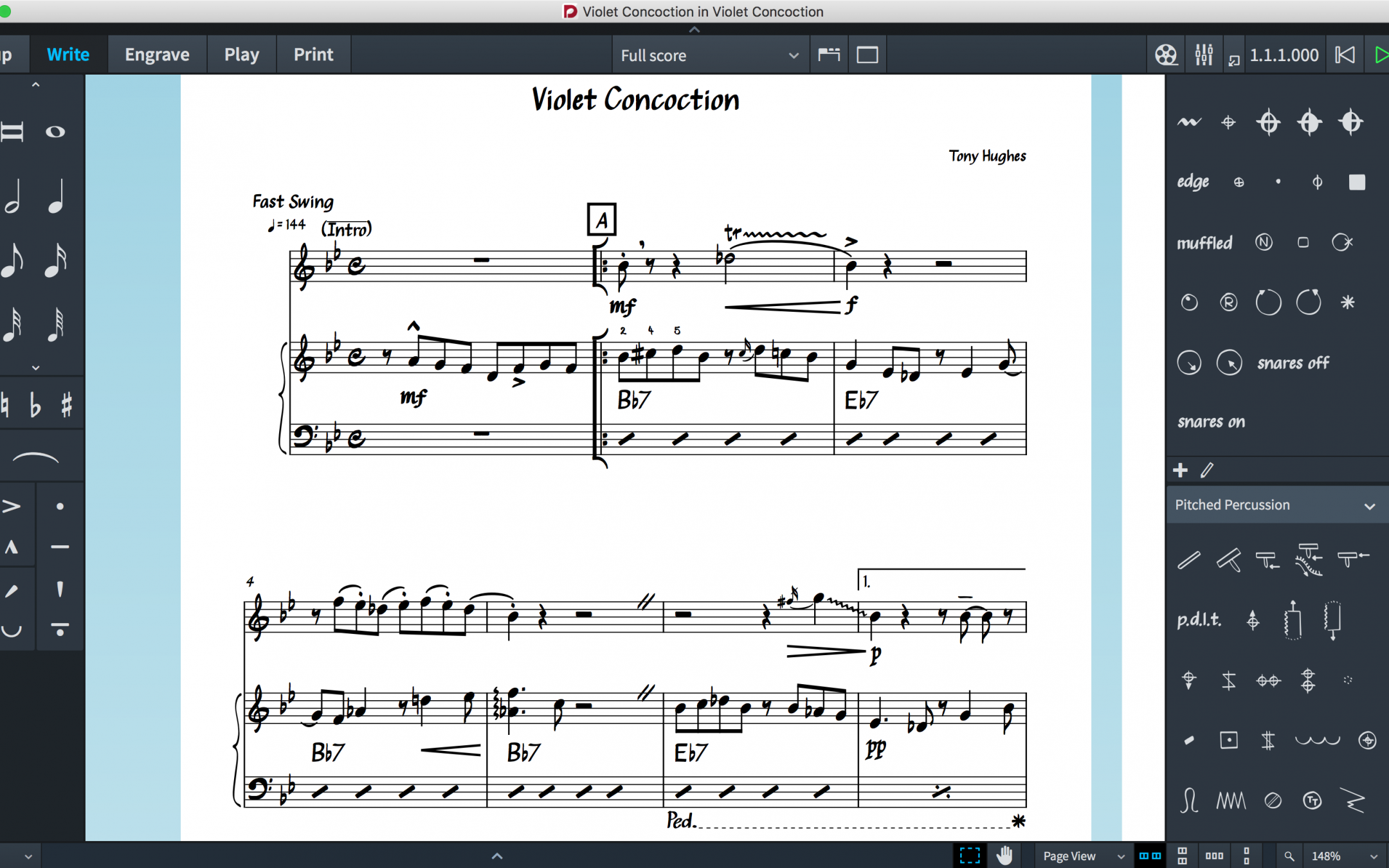Insert the circled R technique
The width and height of the screenshot is (1389, 868).
[1228, 302]
